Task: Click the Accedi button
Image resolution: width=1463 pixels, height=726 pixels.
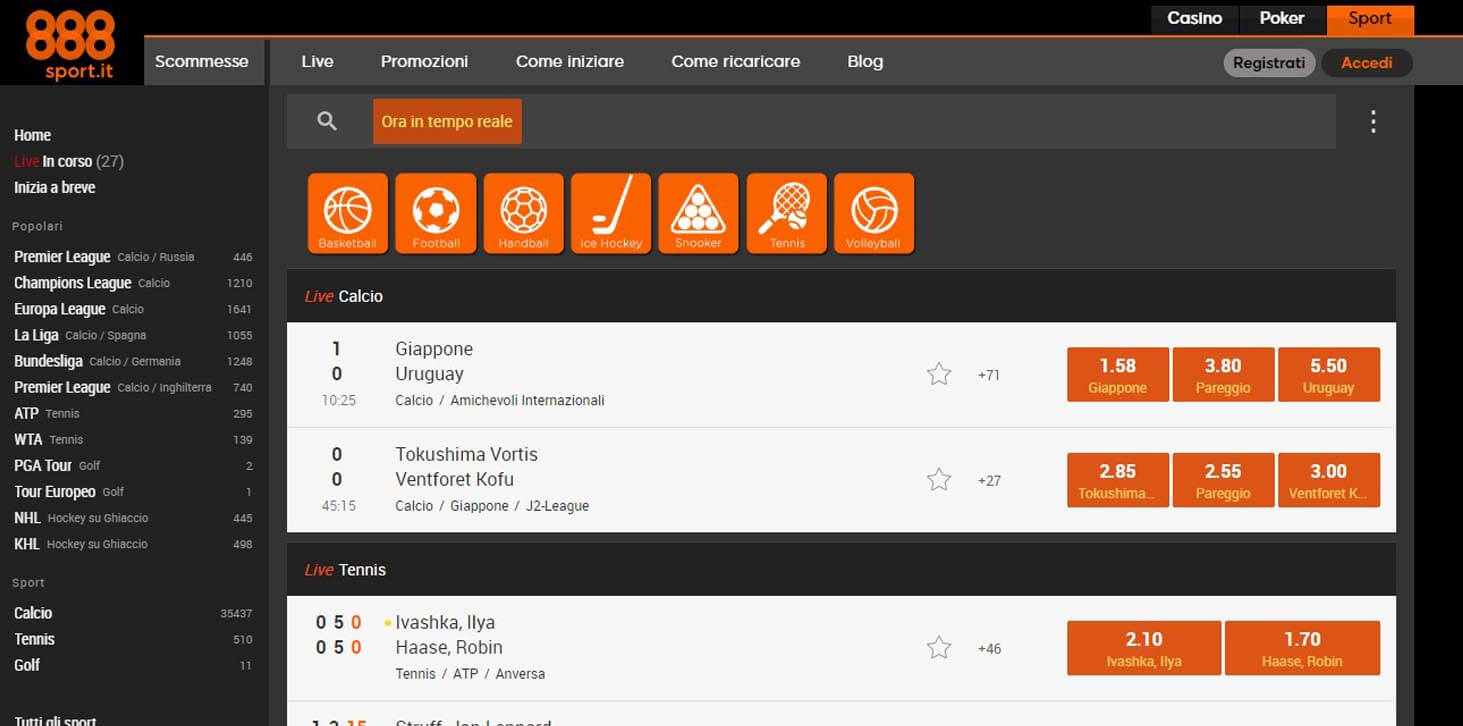Action: point(1367,63)
